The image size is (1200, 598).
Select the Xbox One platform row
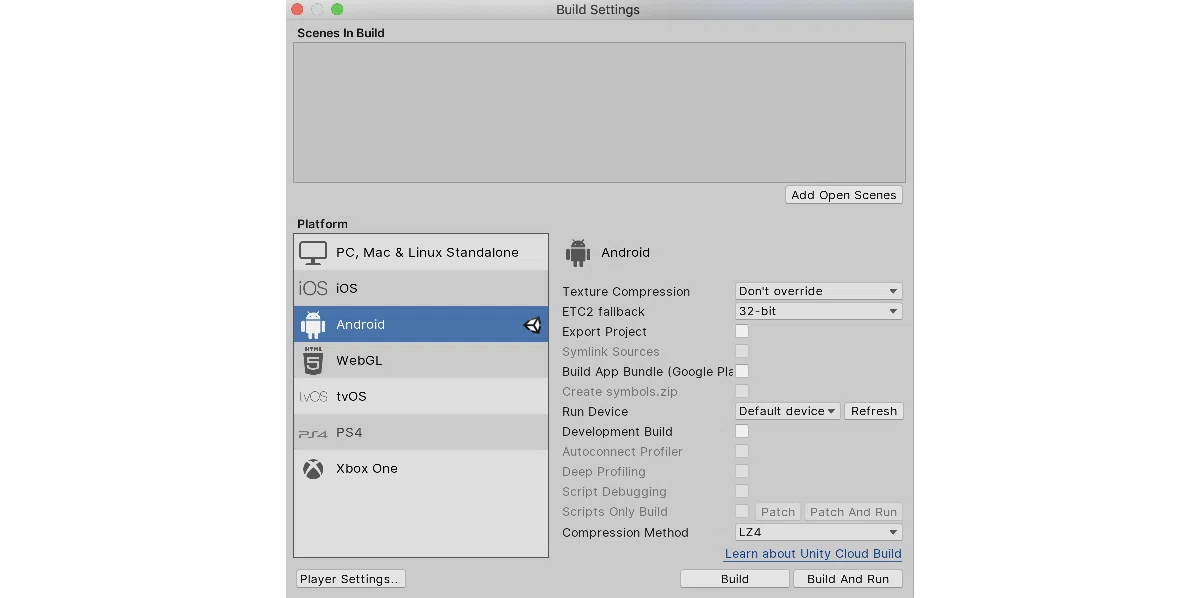(x=421, y=469)
